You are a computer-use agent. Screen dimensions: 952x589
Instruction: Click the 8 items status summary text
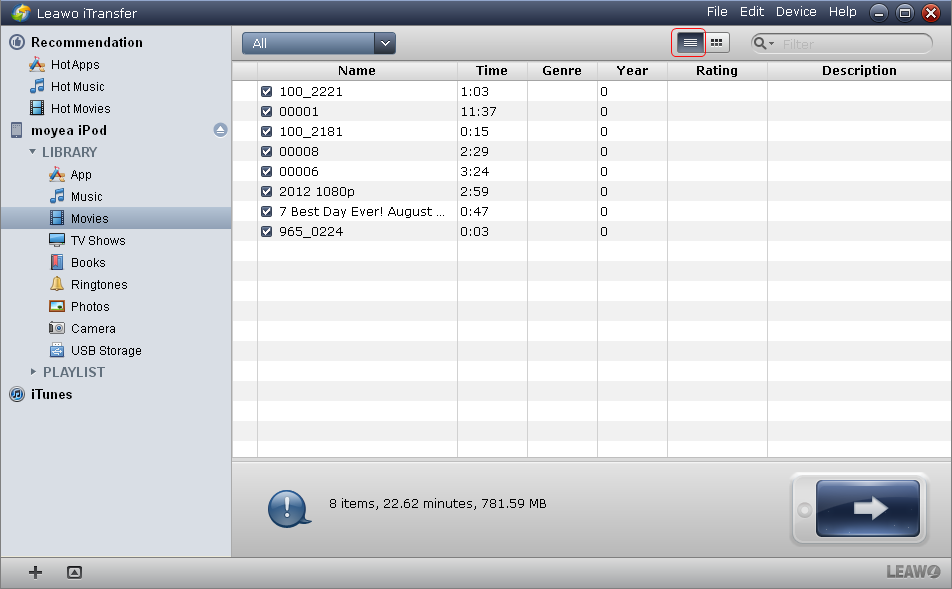coord(438,503)
